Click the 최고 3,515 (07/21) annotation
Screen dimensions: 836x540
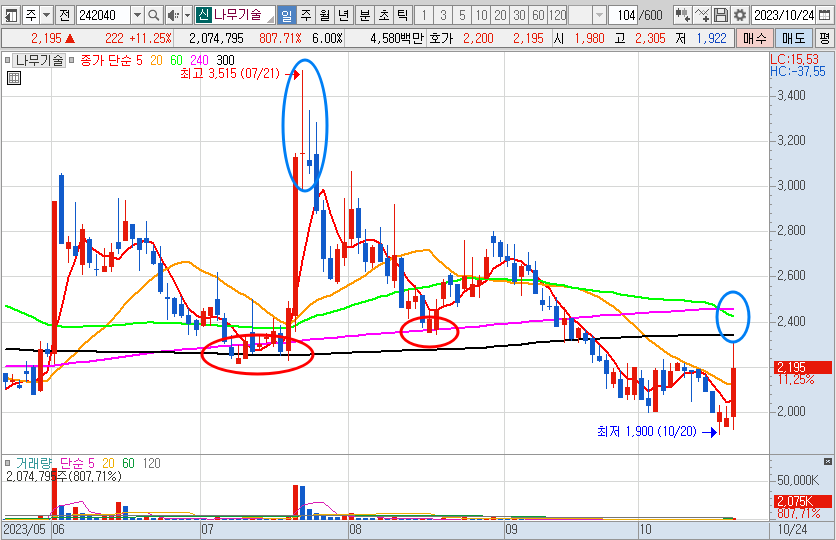(x=230, y=74)
